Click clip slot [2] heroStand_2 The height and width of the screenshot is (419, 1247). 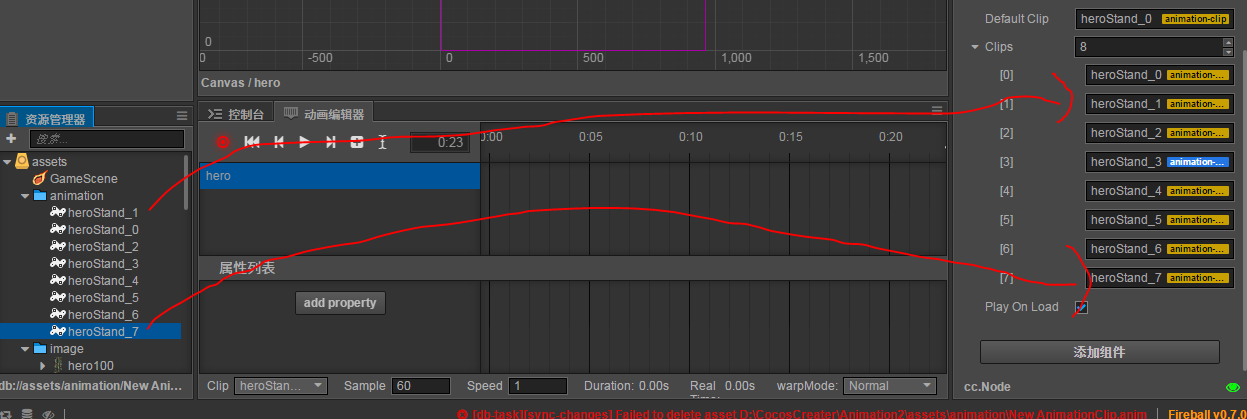[x=1159, y=132]
